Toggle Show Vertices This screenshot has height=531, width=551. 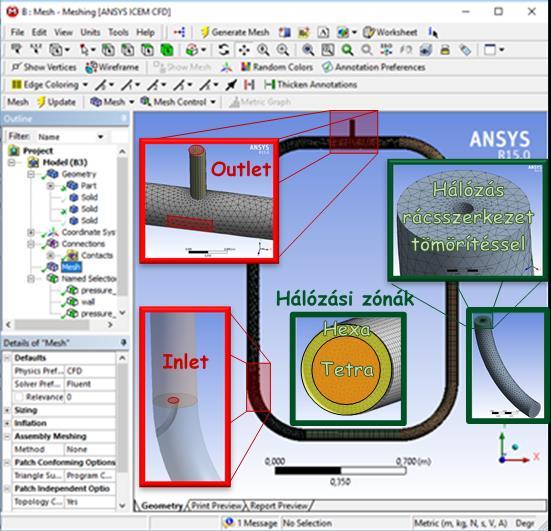pos(44,67)
